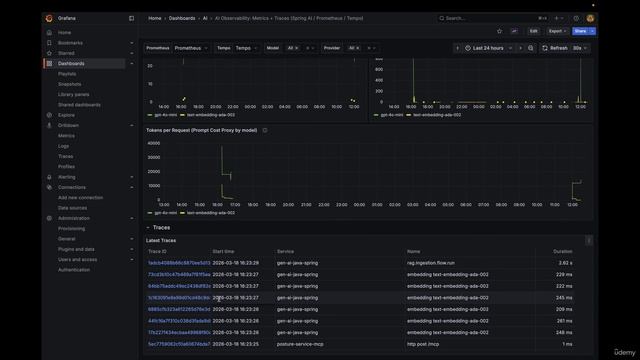Viewport: 640px width, 360px height.
Task: Open the Export dropdown
Action: [x=557, y=31]
